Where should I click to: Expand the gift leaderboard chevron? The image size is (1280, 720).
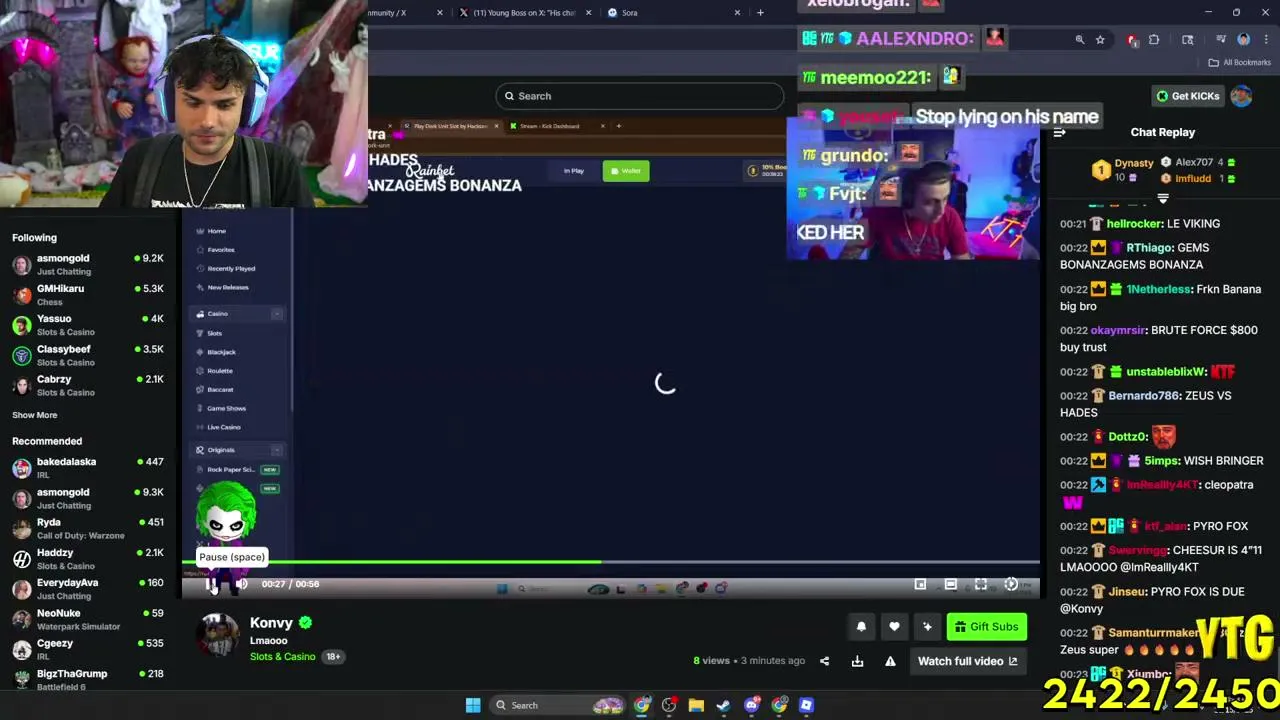1163,199
